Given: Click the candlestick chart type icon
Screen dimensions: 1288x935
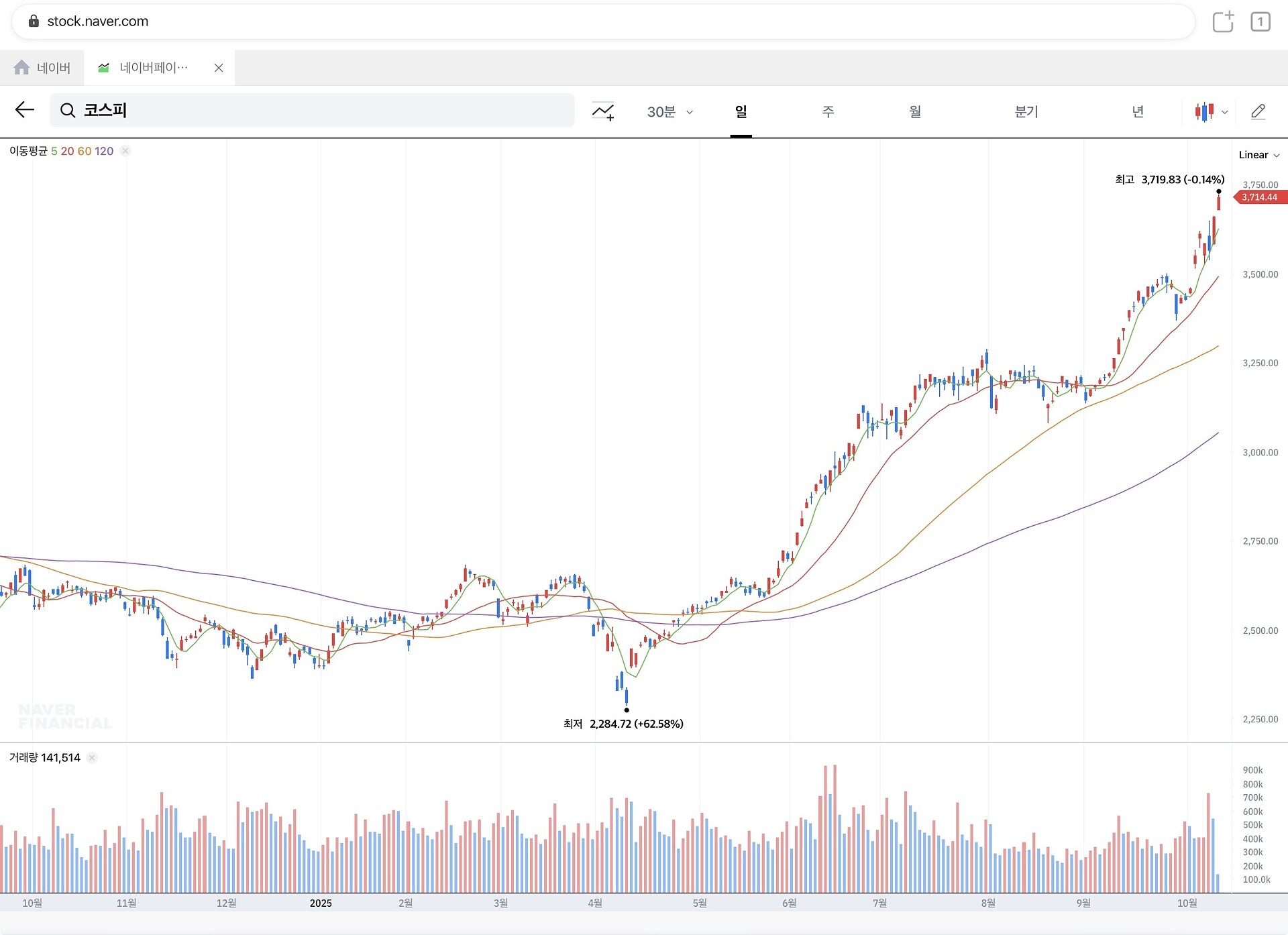Looking at the screenshot, I should point(1204,111).
